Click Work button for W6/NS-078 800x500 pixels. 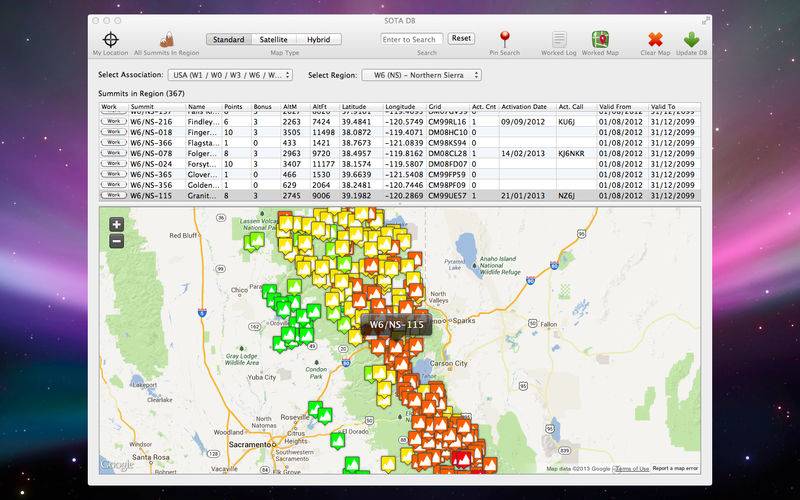click(113, 153)
